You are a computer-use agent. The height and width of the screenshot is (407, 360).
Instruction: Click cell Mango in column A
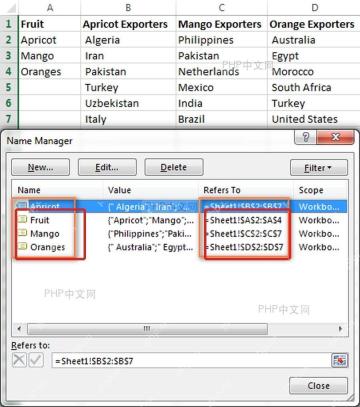49,56
